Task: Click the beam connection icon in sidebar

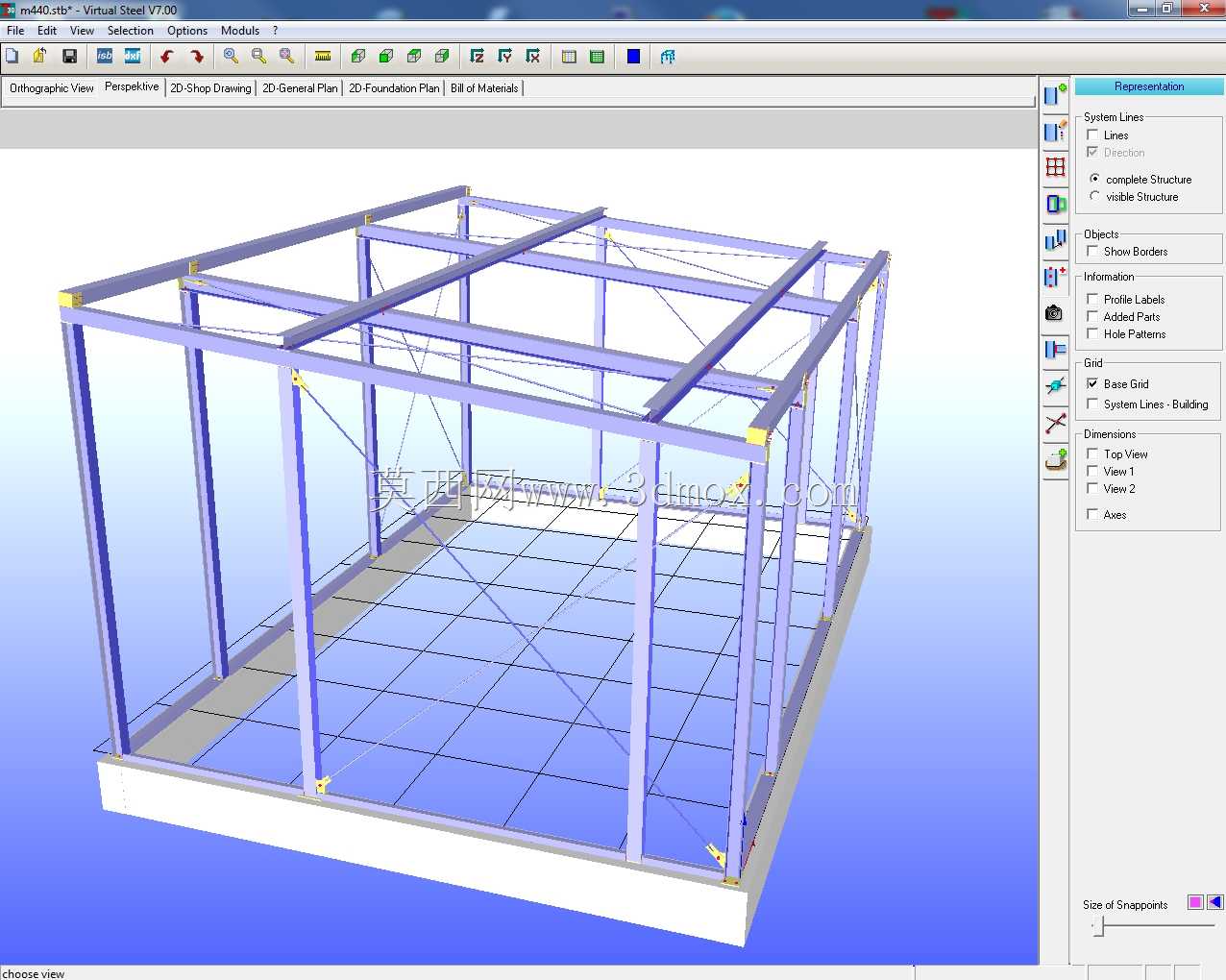Action: click(x=1055, y=350)
